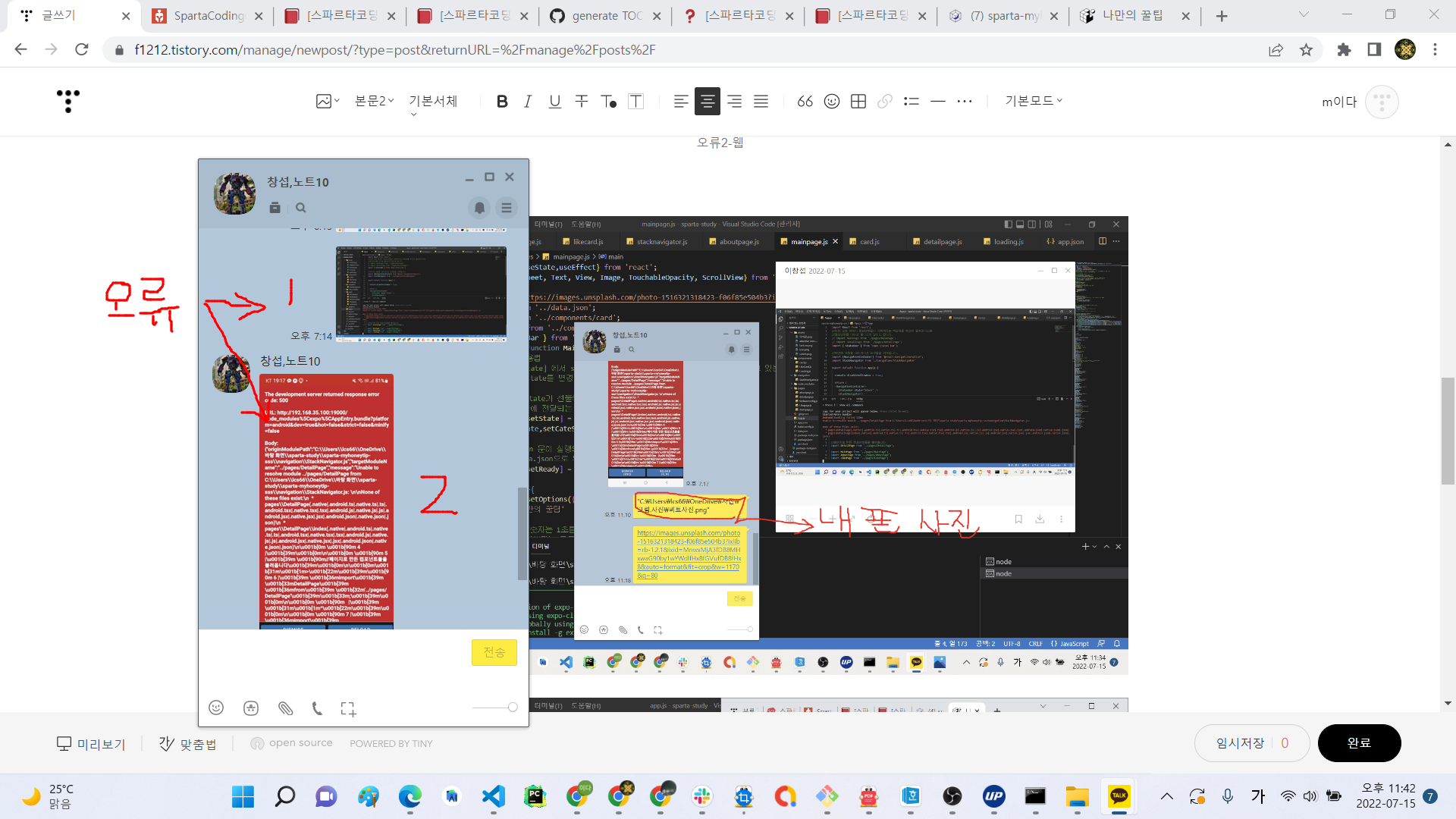Open the red error screenshot in chat

(x=326, y=501)
